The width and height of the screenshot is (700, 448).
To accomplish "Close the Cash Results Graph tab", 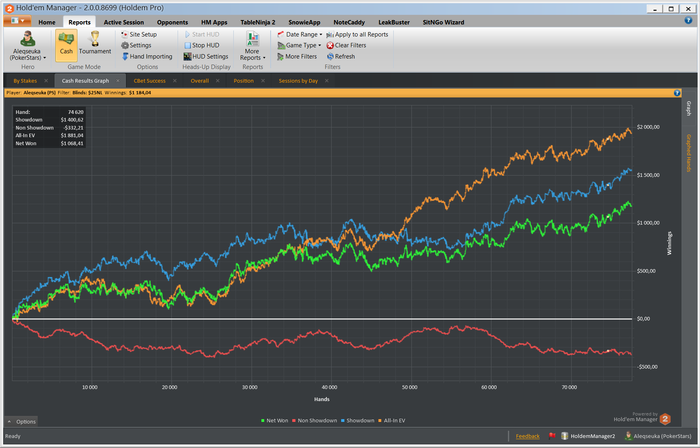I will [x=118, y=81].
